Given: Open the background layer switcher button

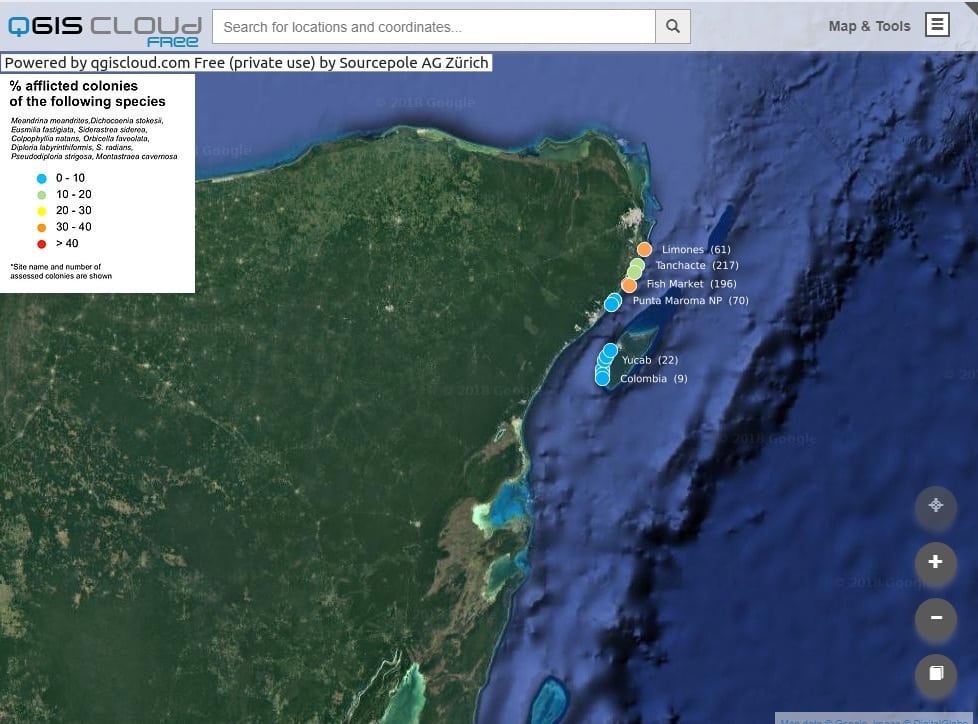Looking at the screenshot, I should (x=936, y=674).
